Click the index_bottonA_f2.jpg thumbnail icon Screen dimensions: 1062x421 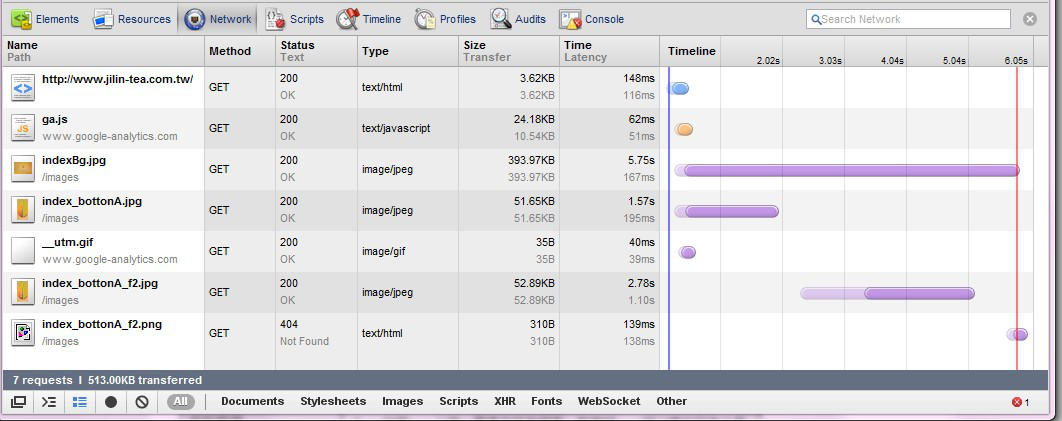click(x=23, y=292)
